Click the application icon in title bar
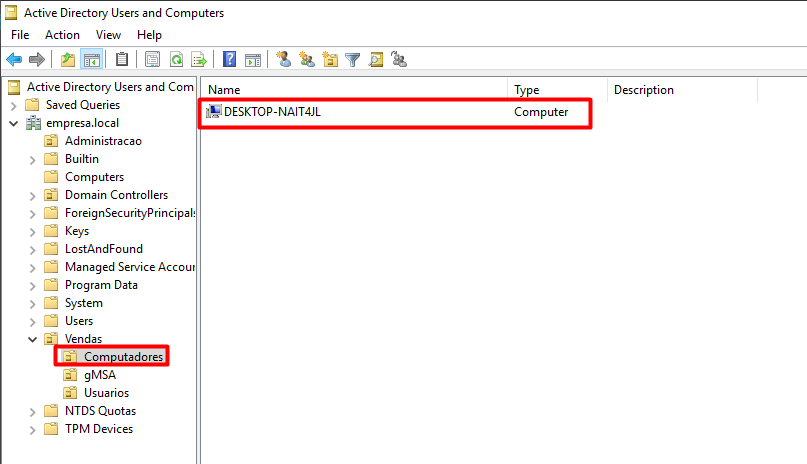807x464 pixels. pos(11,12)
